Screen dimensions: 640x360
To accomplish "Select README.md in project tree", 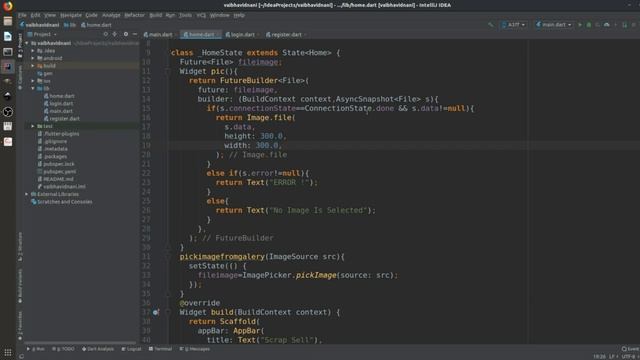I will [x=56, y=179].
